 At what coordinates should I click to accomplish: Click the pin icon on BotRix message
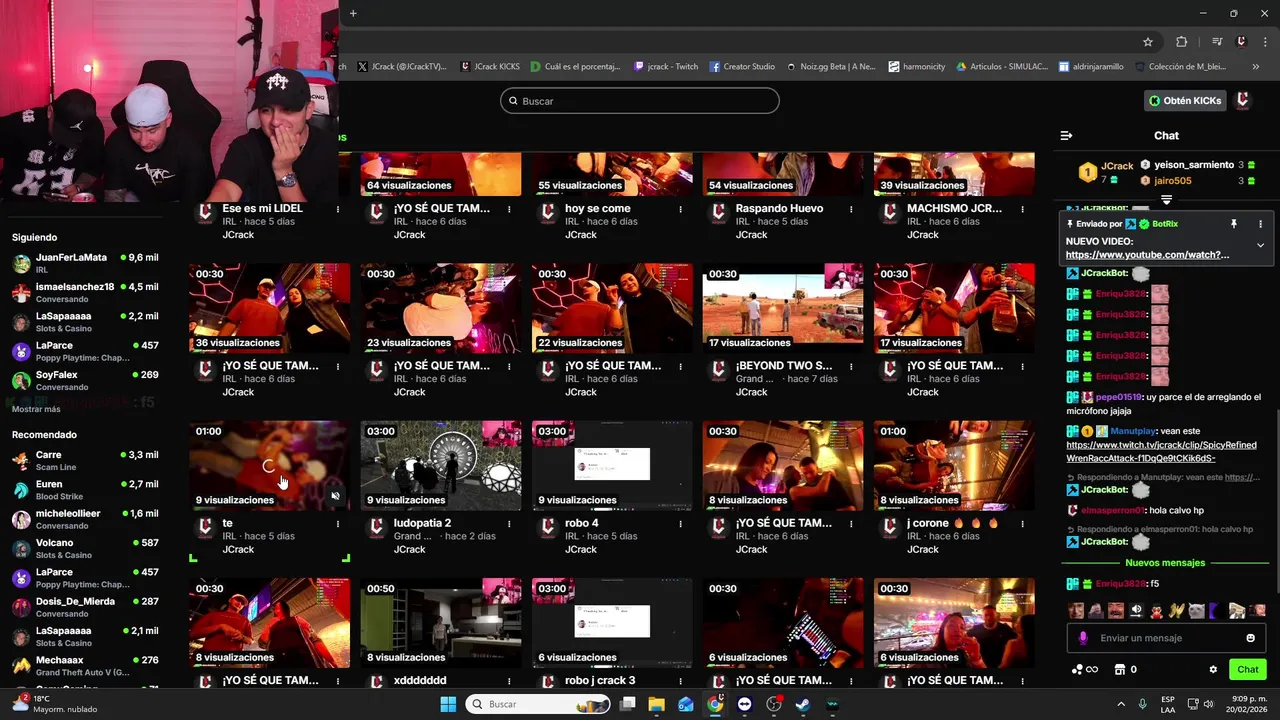coord(1234,224)
